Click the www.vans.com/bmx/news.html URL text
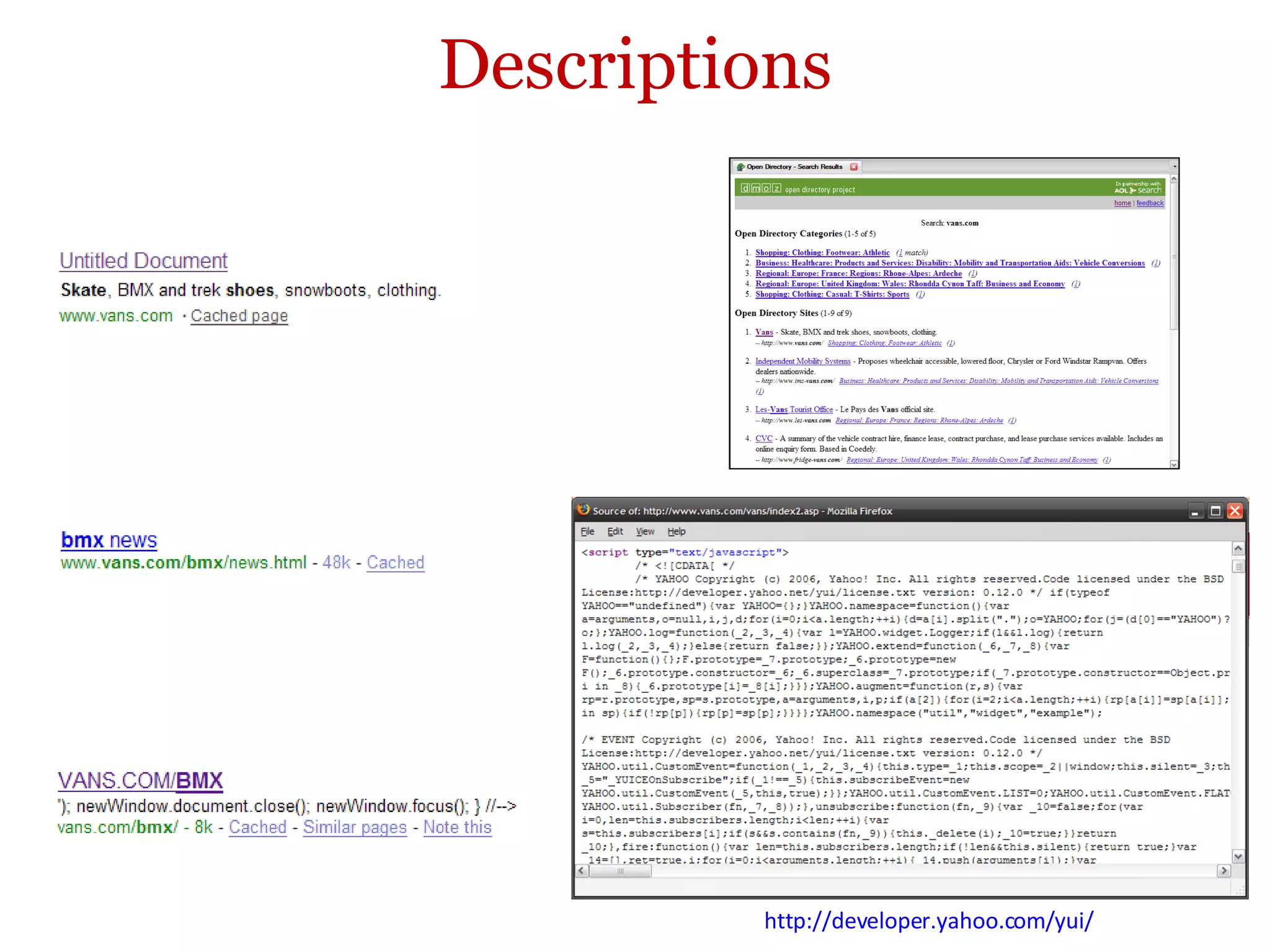 click(184, 562)
